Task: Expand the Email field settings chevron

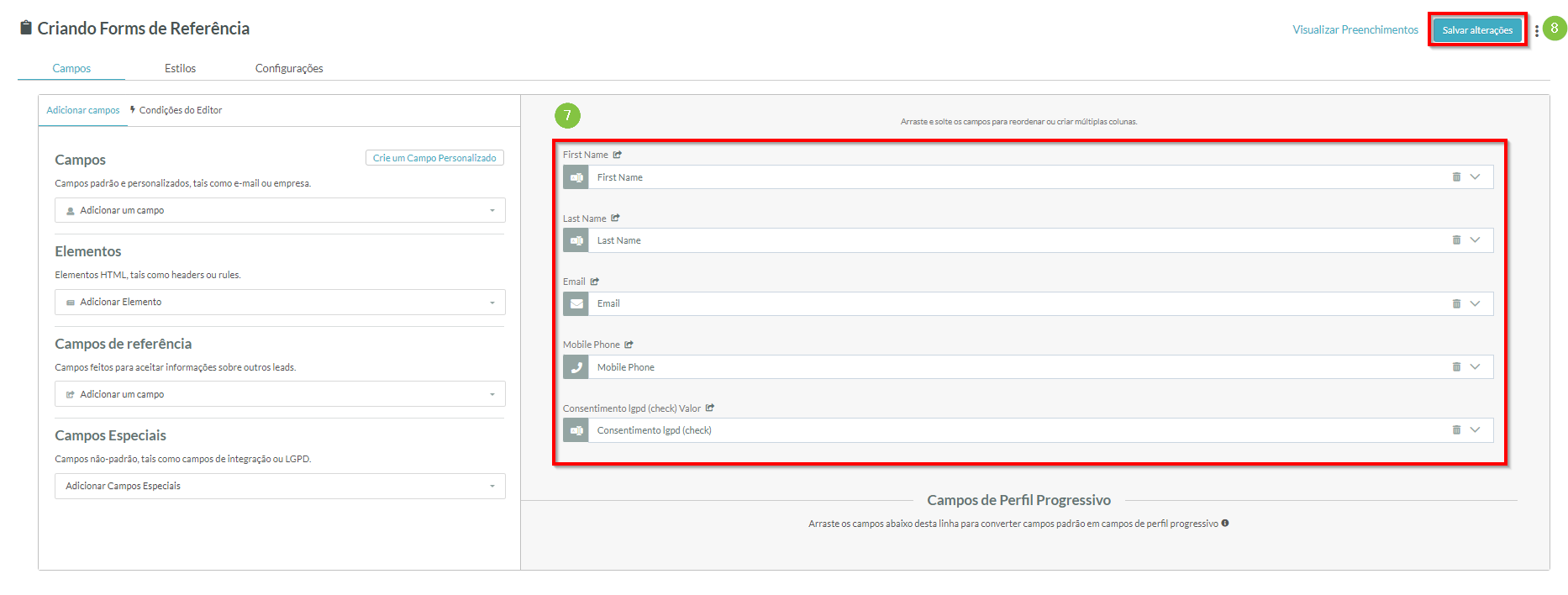Action: click(1475, 304)
